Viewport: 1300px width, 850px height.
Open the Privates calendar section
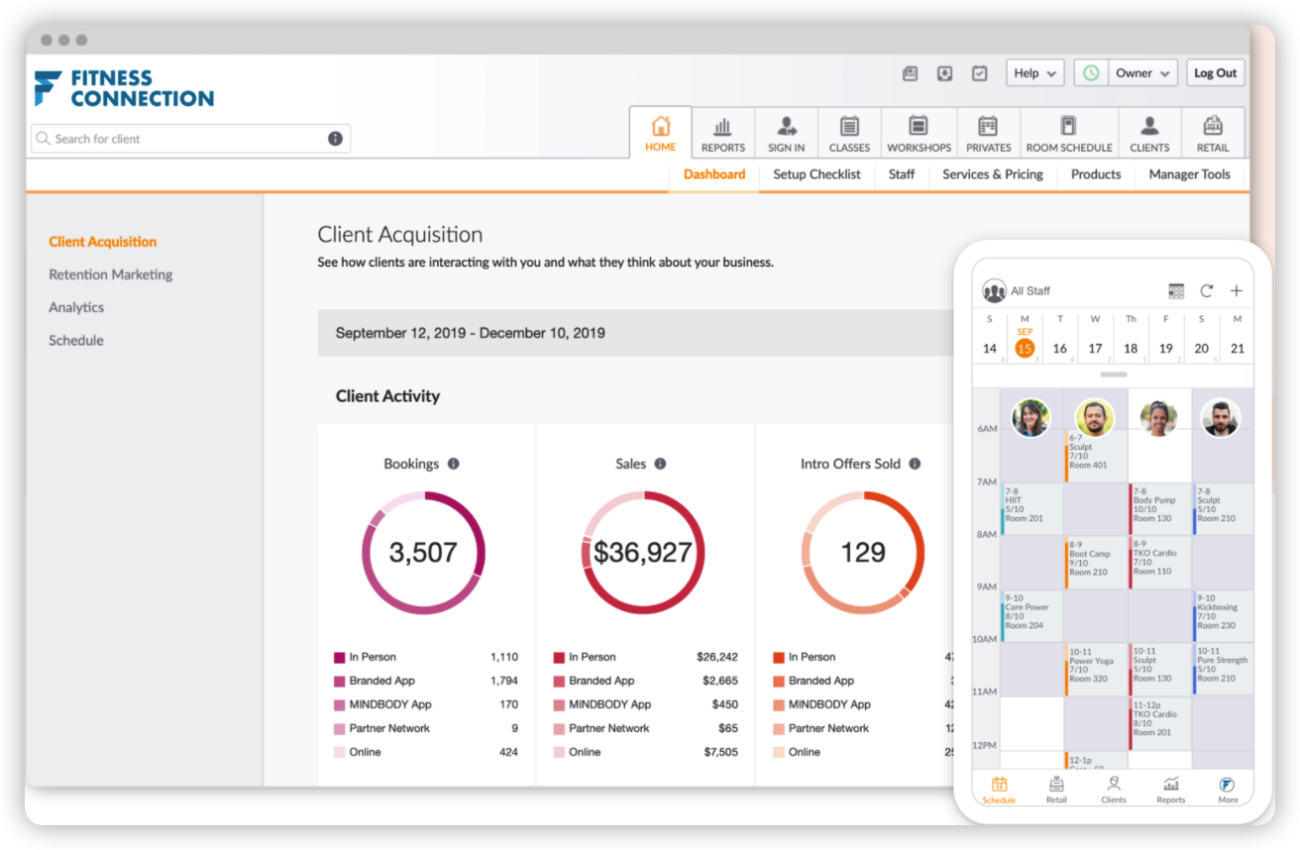988,134
